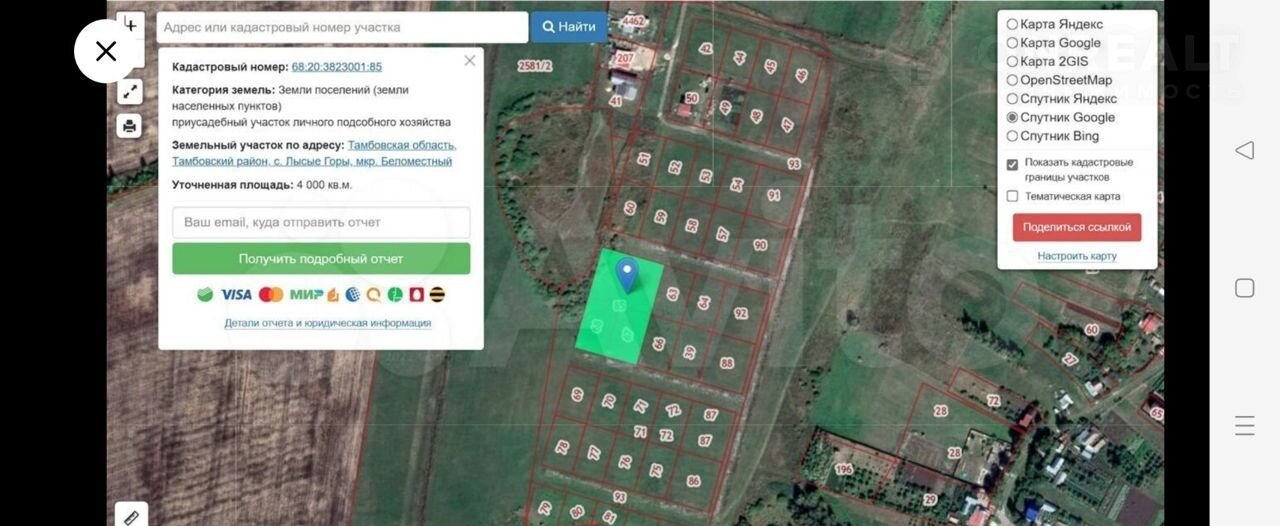This screenshot has height=526, width=1280.
Task: Select the Карта Яндекс map layer
Action: tap(1012, 24)
